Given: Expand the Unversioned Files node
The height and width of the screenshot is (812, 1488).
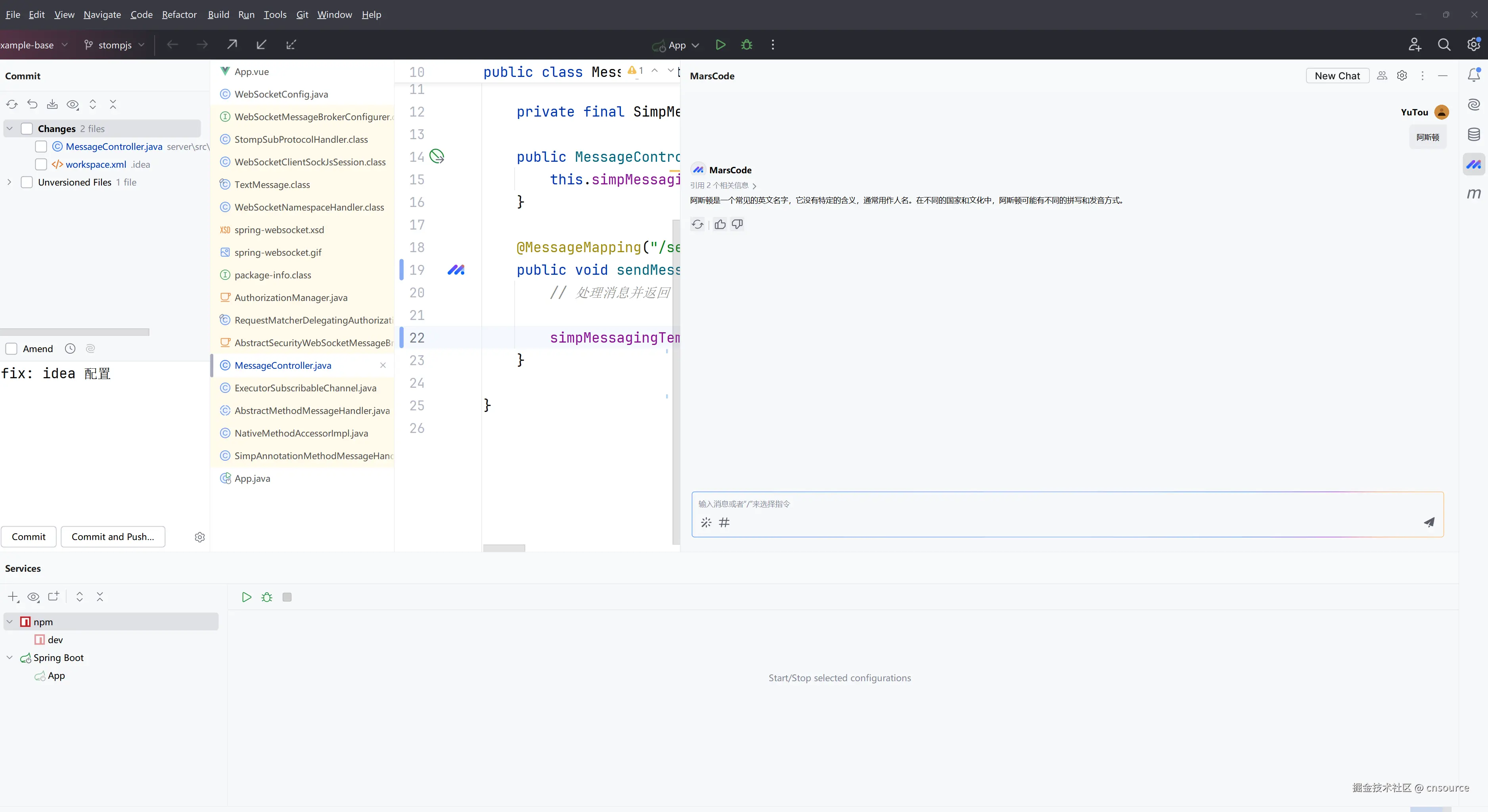Looking at the screenshot, I should 9,182.
